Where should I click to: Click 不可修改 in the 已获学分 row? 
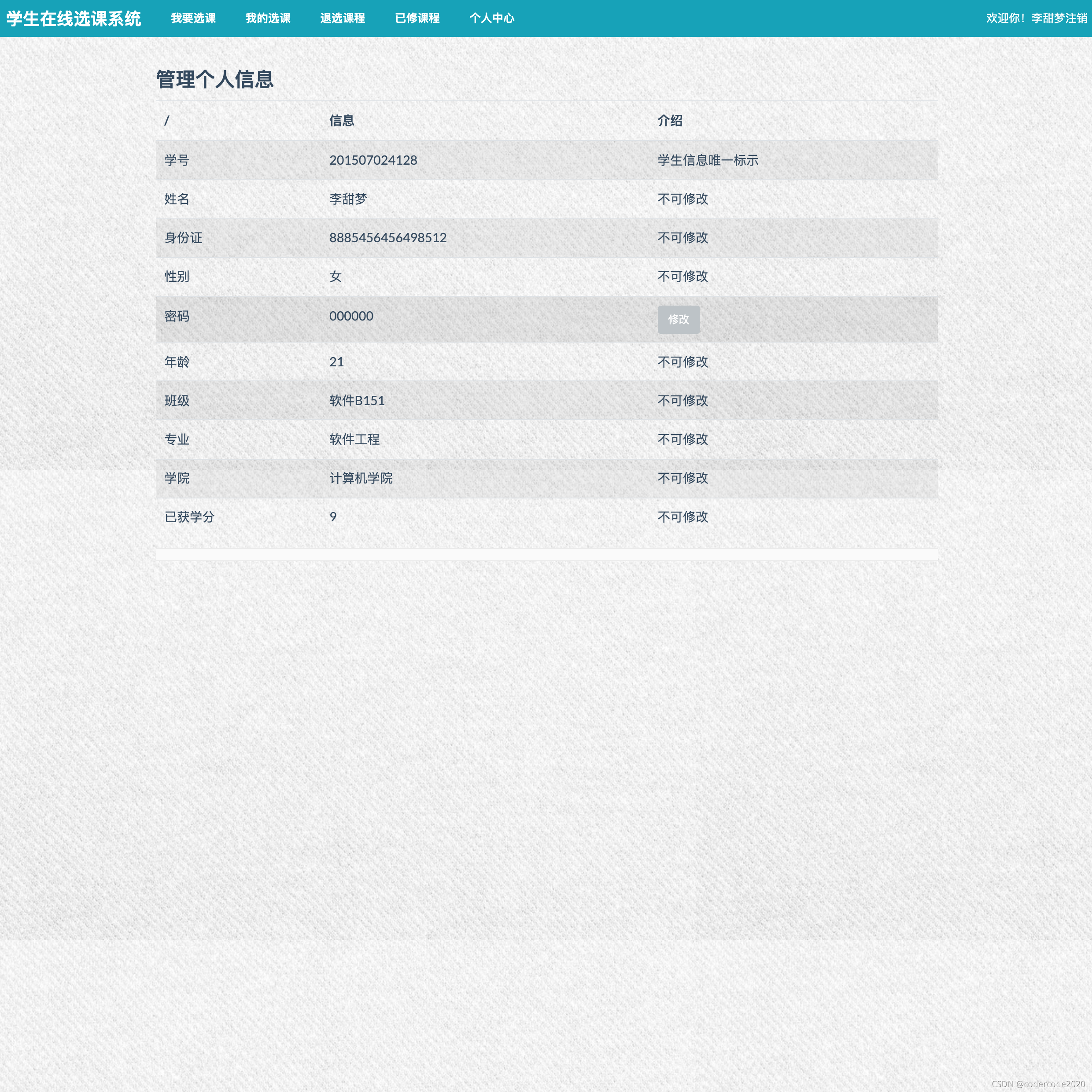point(683,516)
